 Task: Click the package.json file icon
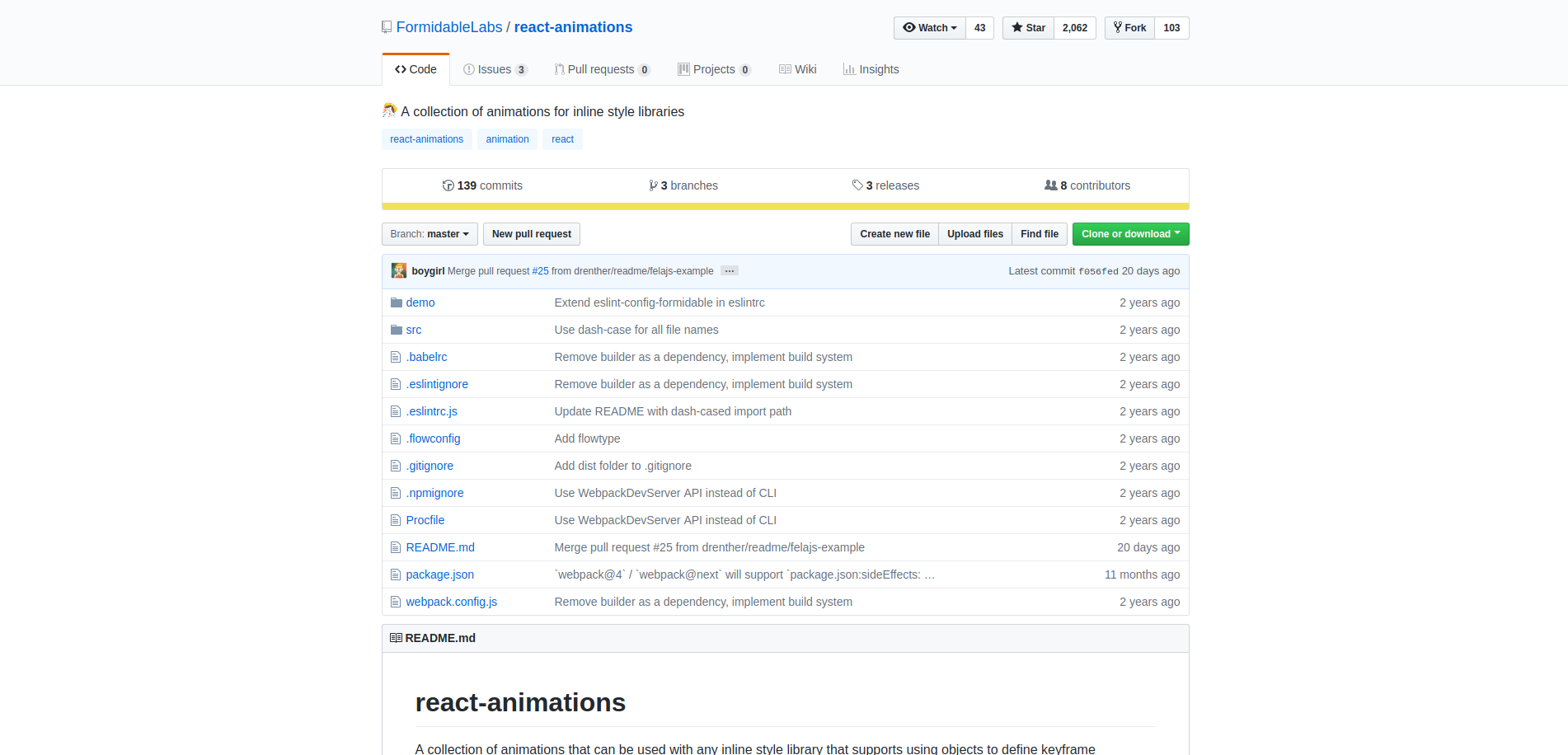(396, 574)
